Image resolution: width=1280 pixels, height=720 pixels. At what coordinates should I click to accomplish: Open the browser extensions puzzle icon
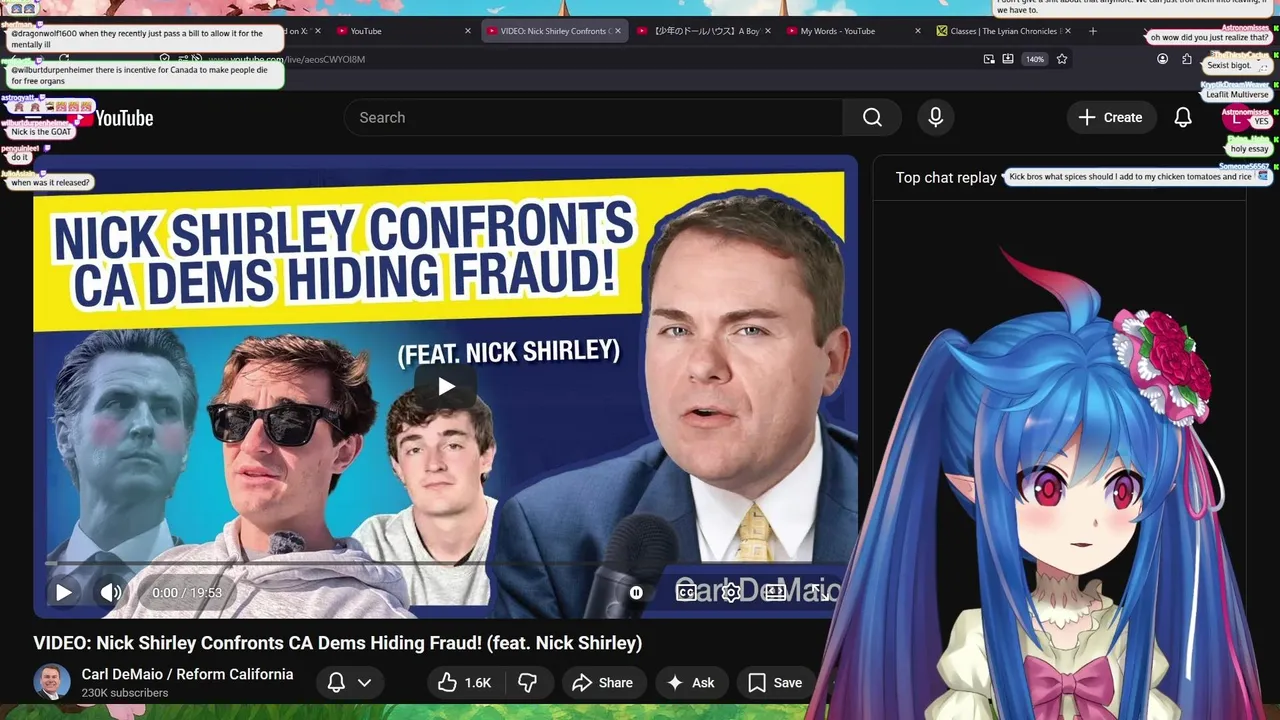click(x=1186, y=59)
